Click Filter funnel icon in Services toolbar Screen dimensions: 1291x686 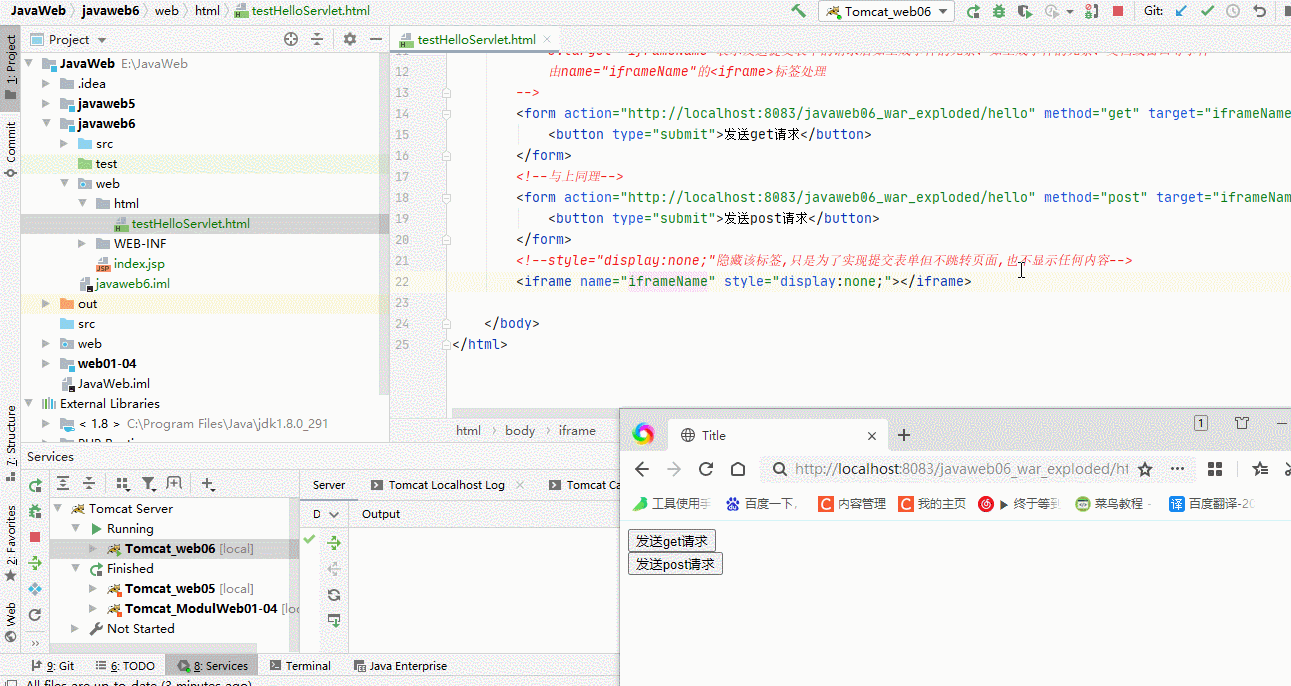click(149, 484)
